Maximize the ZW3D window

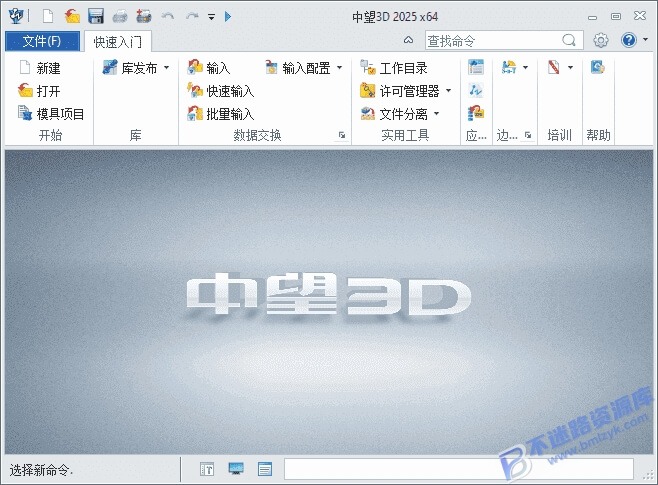(616, 16)
